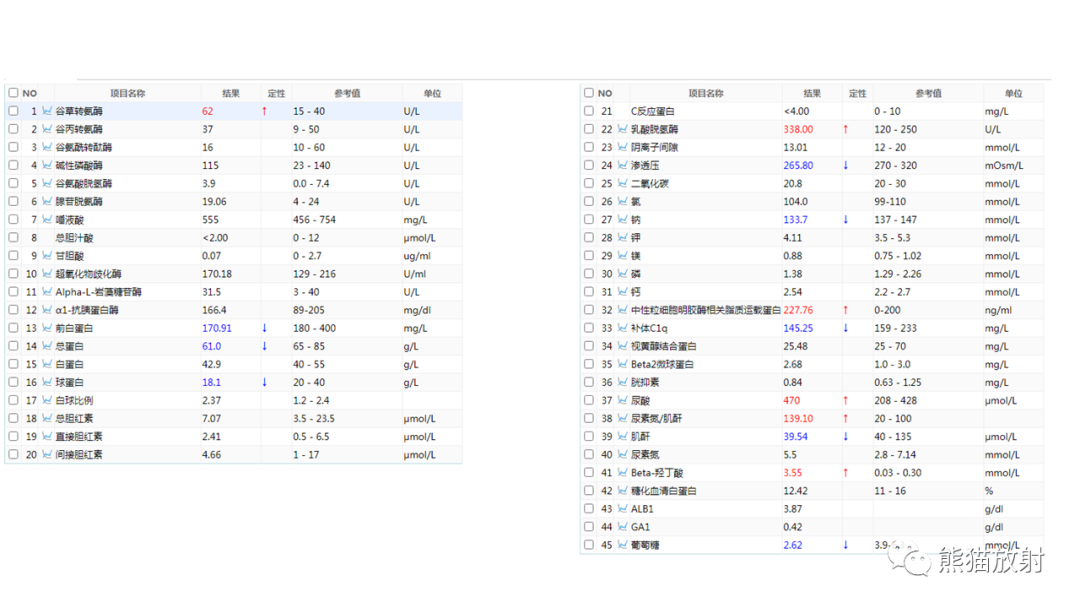1080x608 pixels.
Task: Tick the select-all checkbox above row 1
Action: pos(13,92)
